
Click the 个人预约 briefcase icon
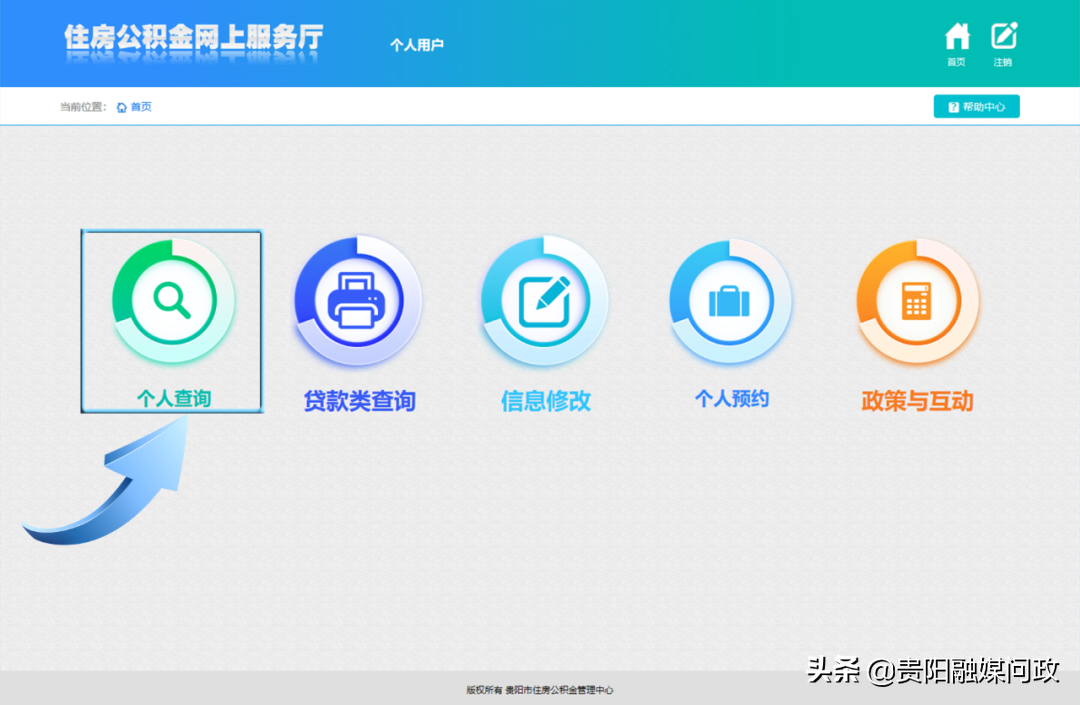click(730, 299)
